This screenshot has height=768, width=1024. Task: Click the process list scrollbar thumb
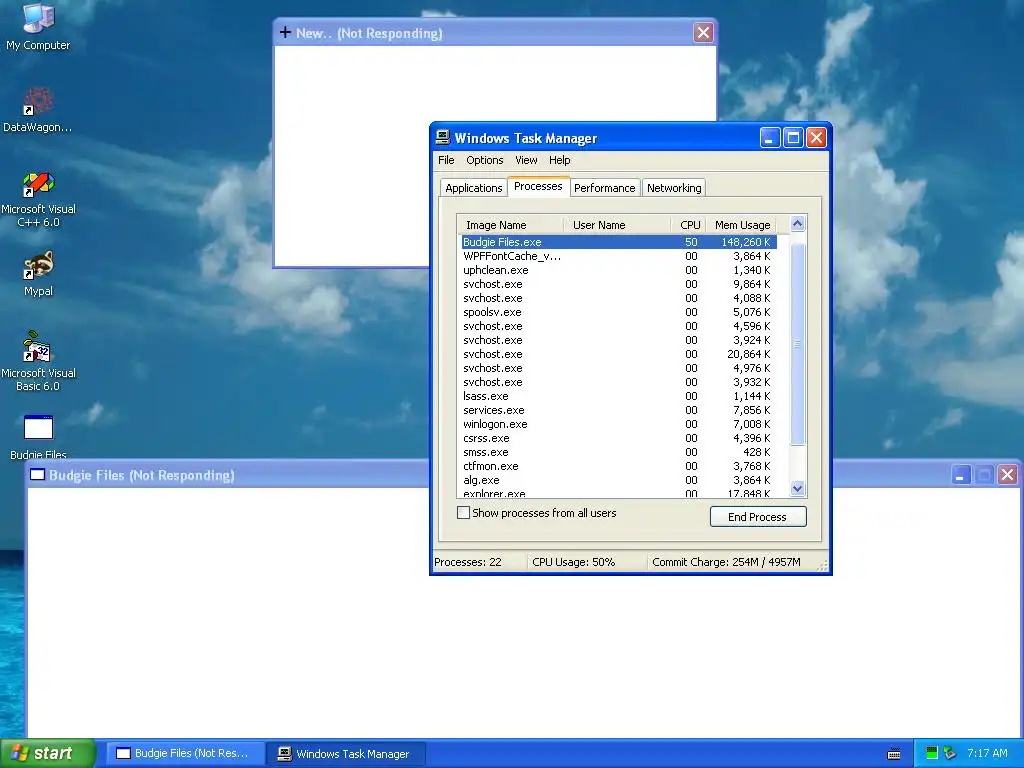[x=797, y=343]
